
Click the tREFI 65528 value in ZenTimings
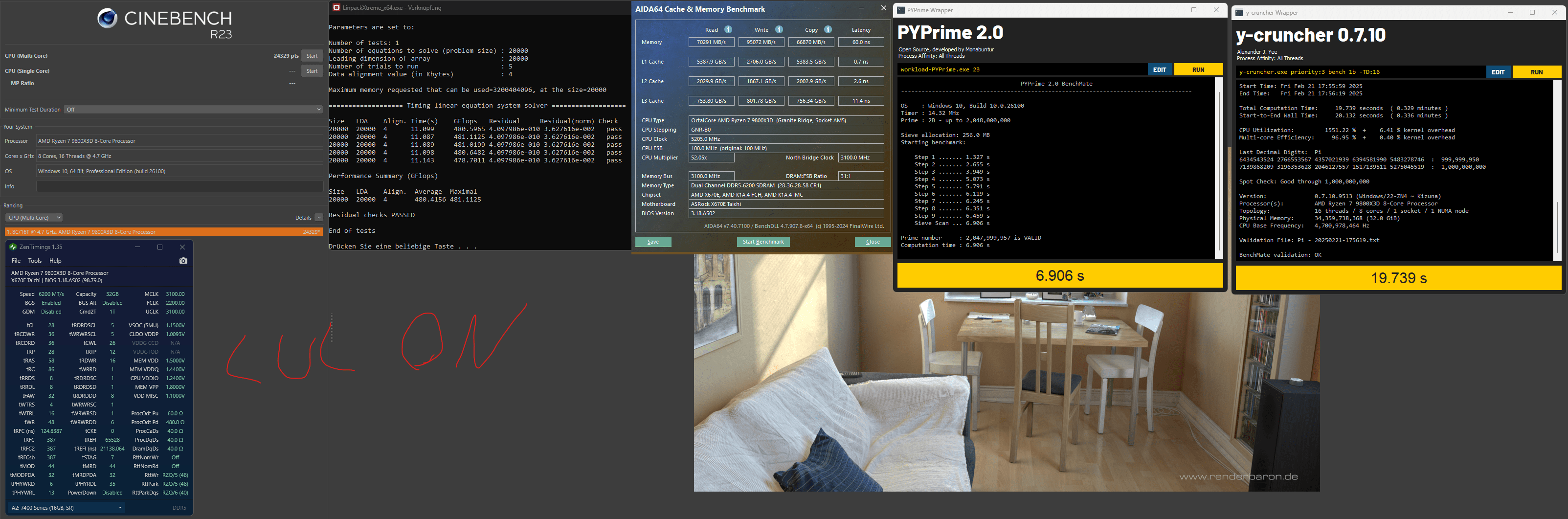pos(112,440)
